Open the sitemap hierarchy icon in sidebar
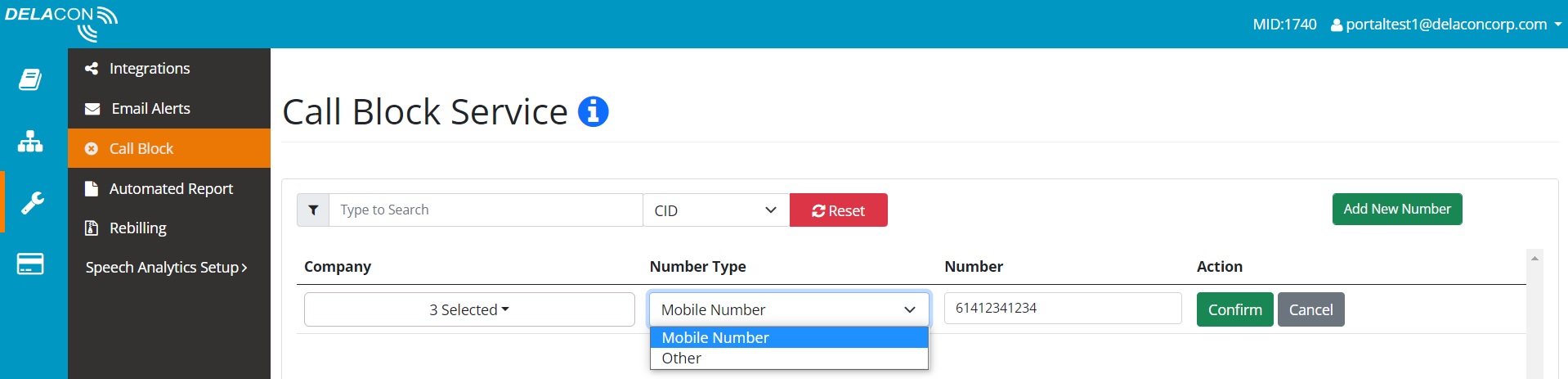This screenshot has width=1568, height=379. pos(30,142)
